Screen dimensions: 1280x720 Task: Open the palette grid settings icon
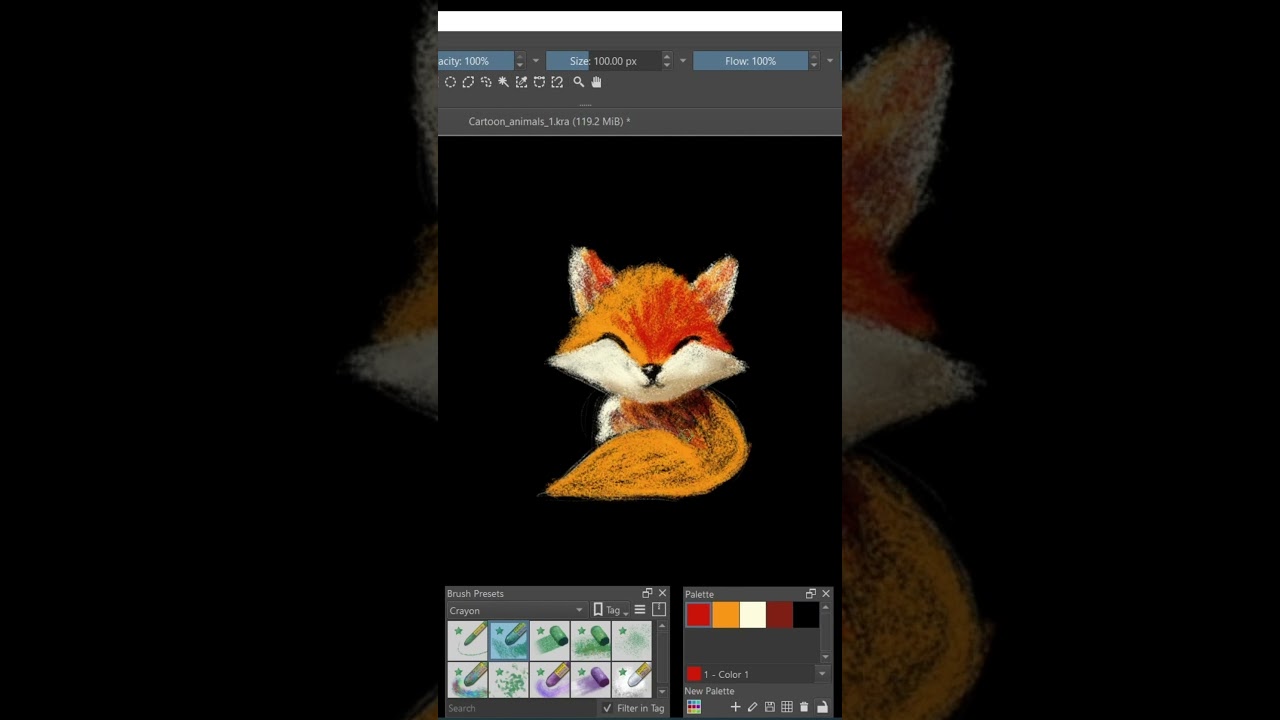(x=787, y=707)
